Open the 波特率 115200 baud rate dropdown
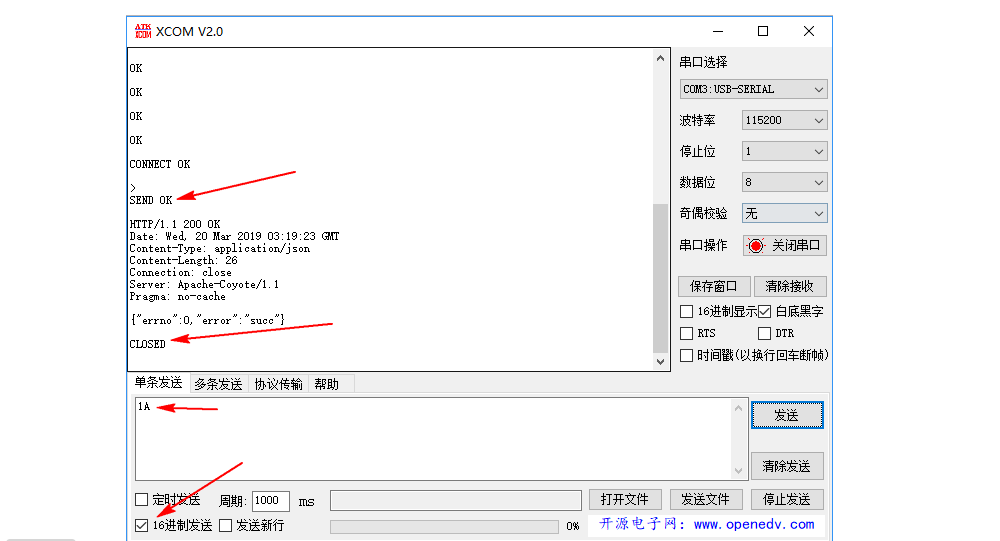Screen dimensions: 1000x541 point(784,120)
